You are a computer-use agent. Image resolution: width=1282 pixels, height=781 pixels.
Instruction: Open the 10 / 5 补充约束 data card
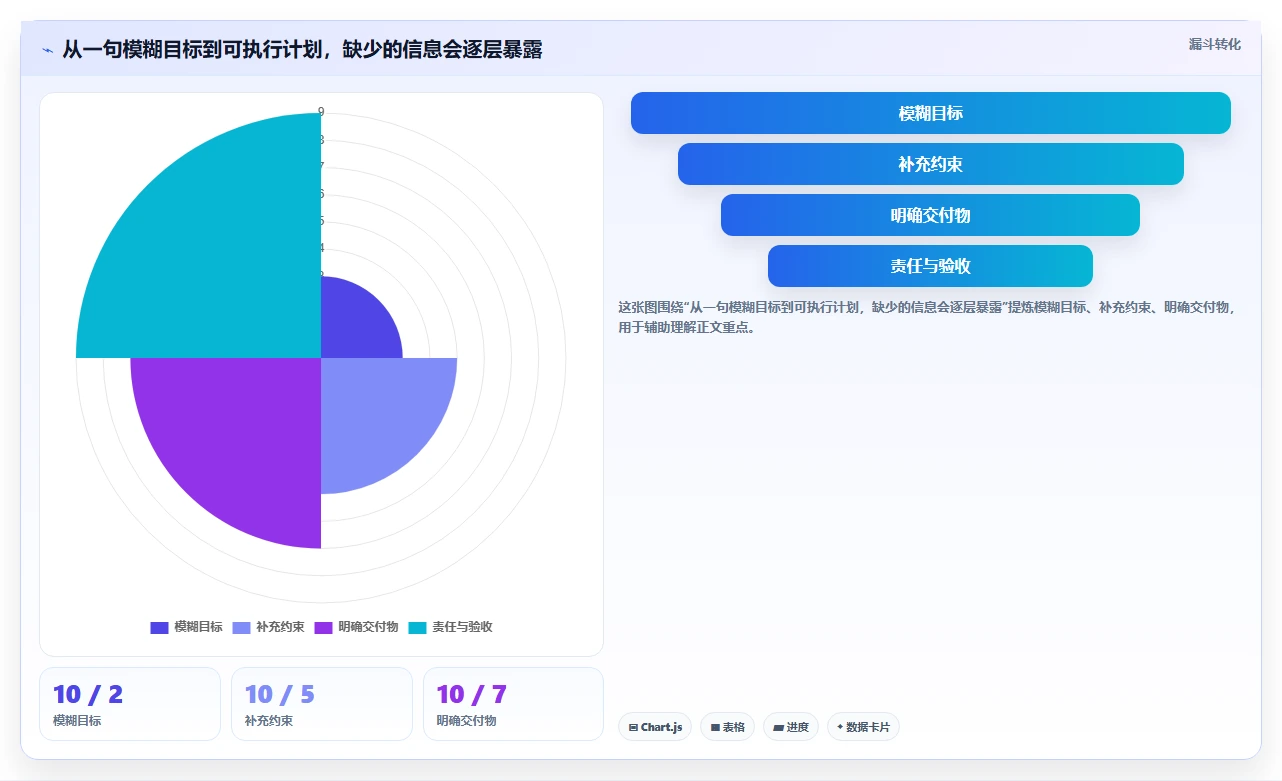click(322, 704)
